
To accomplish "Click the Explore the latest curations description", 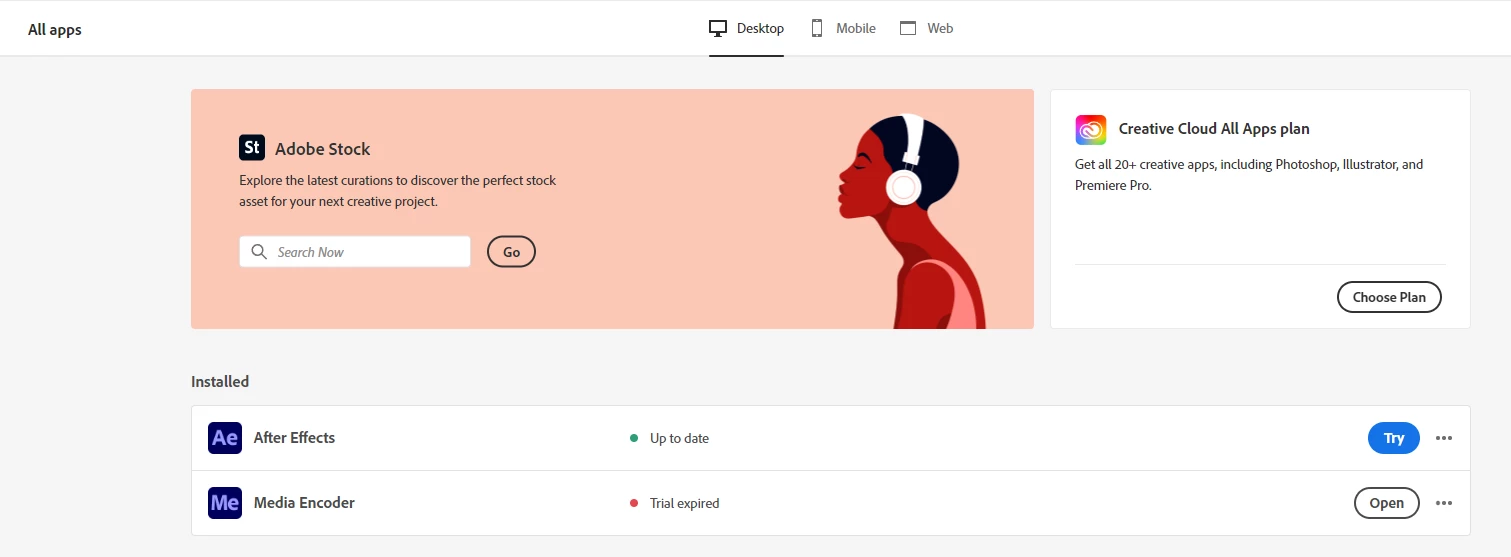I will pos(398,191).
